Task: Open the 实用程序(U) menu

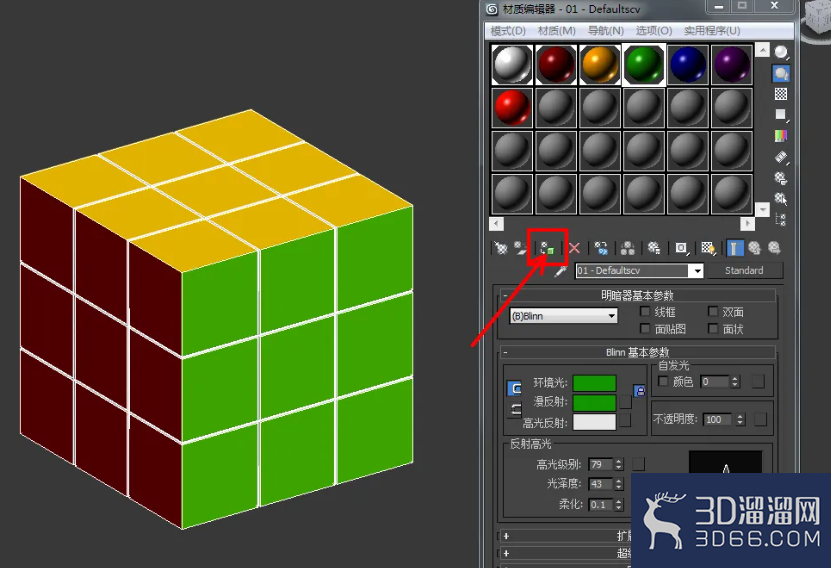Action: click(x=712, y=31)
